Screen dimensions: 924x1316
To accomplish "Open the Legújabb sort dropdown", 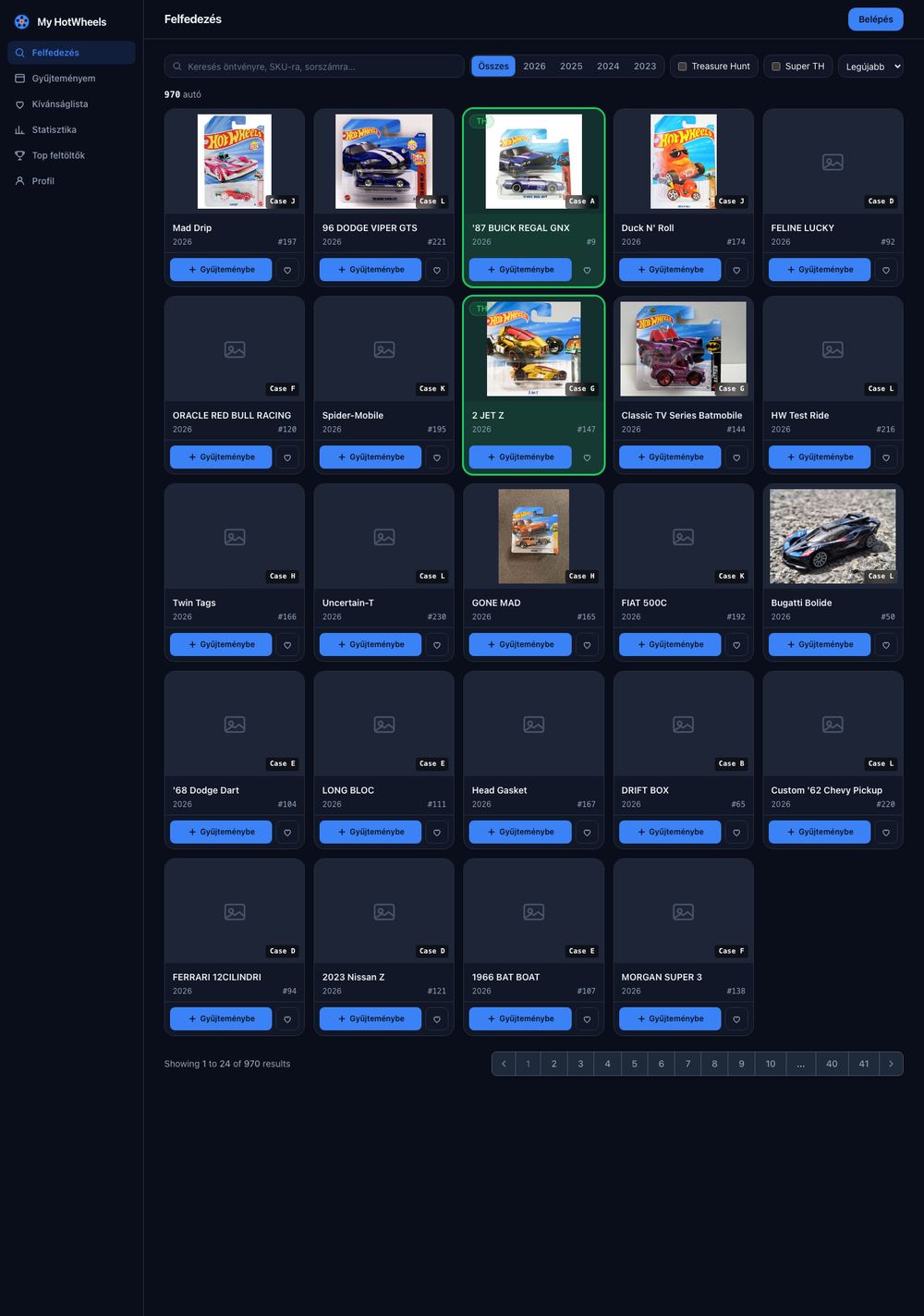I will point(870,67).
